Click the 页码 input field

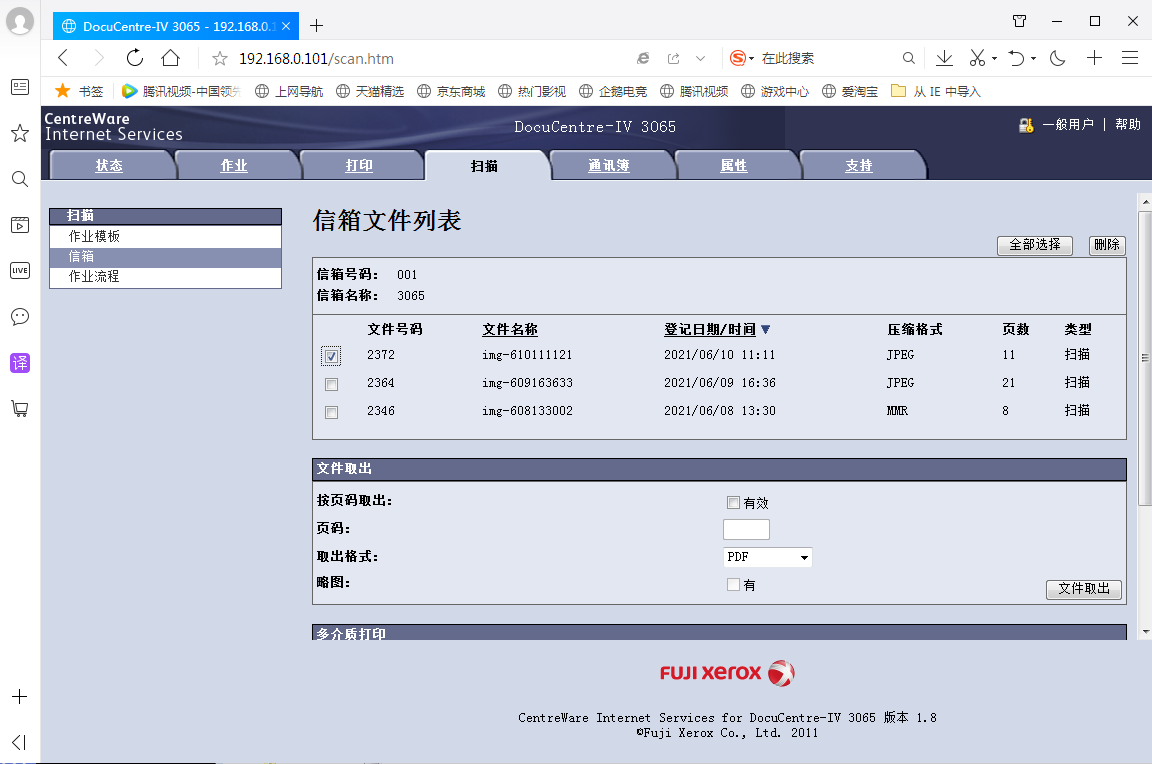pyautogui.click(x=746, y=529)
